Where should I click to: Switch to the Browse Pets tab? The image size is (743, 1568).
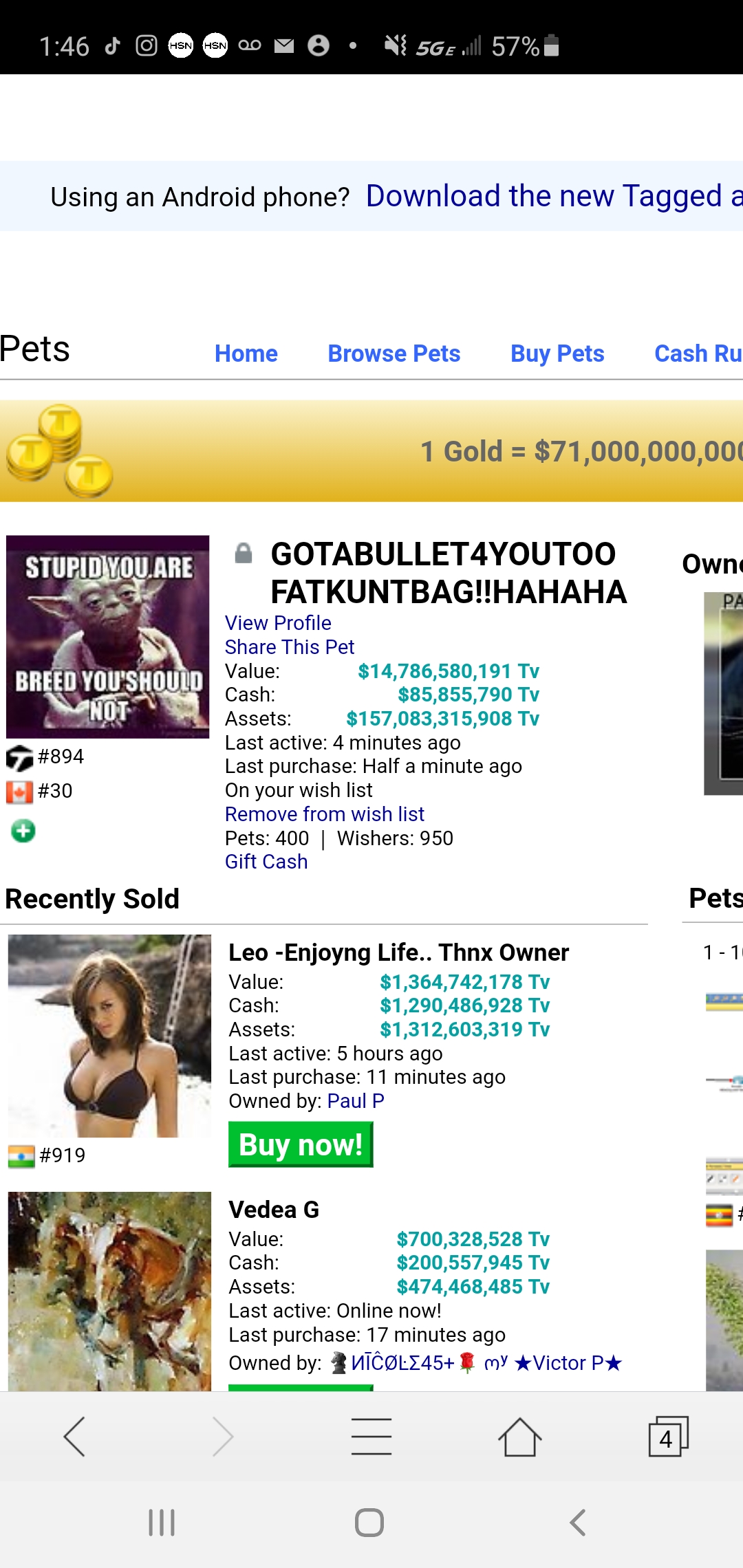[x=394, y=353]
